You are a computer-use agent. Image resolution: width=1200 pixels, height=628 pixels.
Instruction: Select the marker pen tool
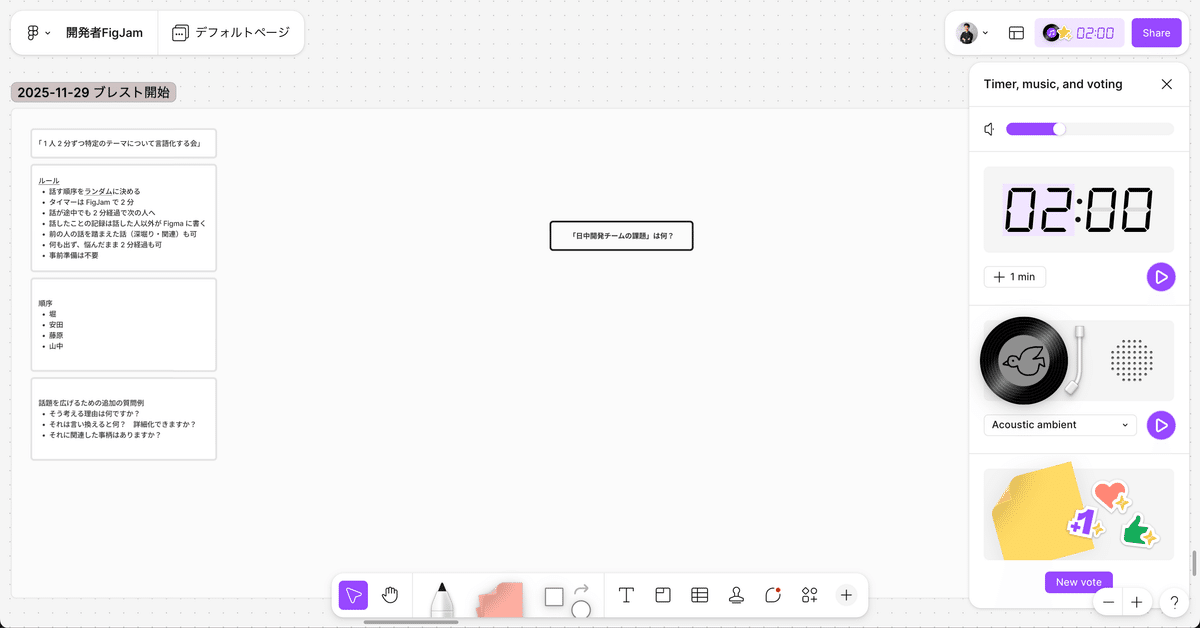[x=442, y=599]
